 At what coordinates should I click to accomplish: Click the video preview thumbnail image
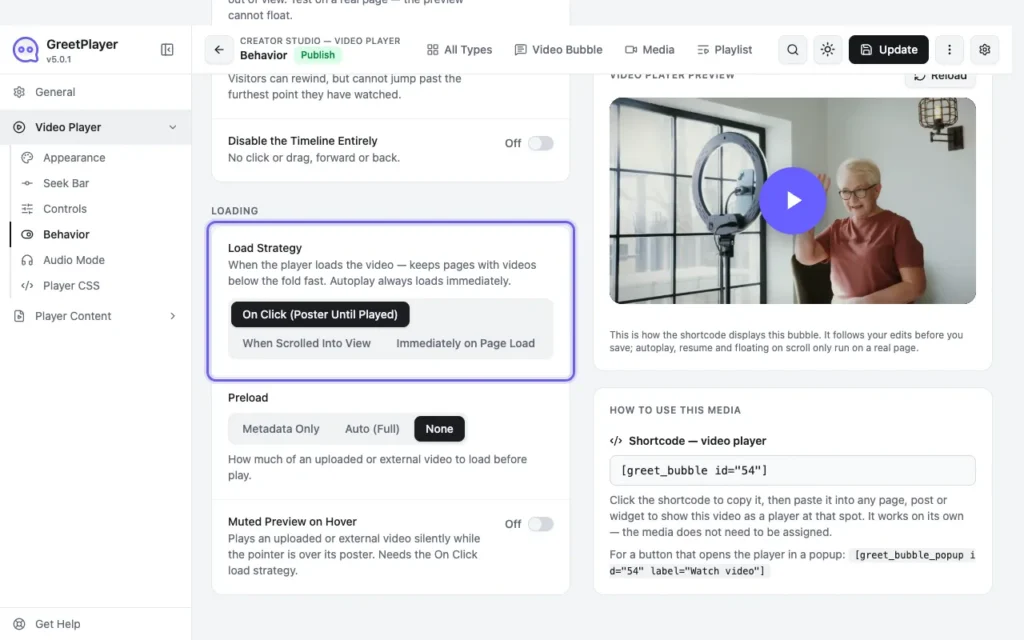pyautogui.click(x=792, y=200)
